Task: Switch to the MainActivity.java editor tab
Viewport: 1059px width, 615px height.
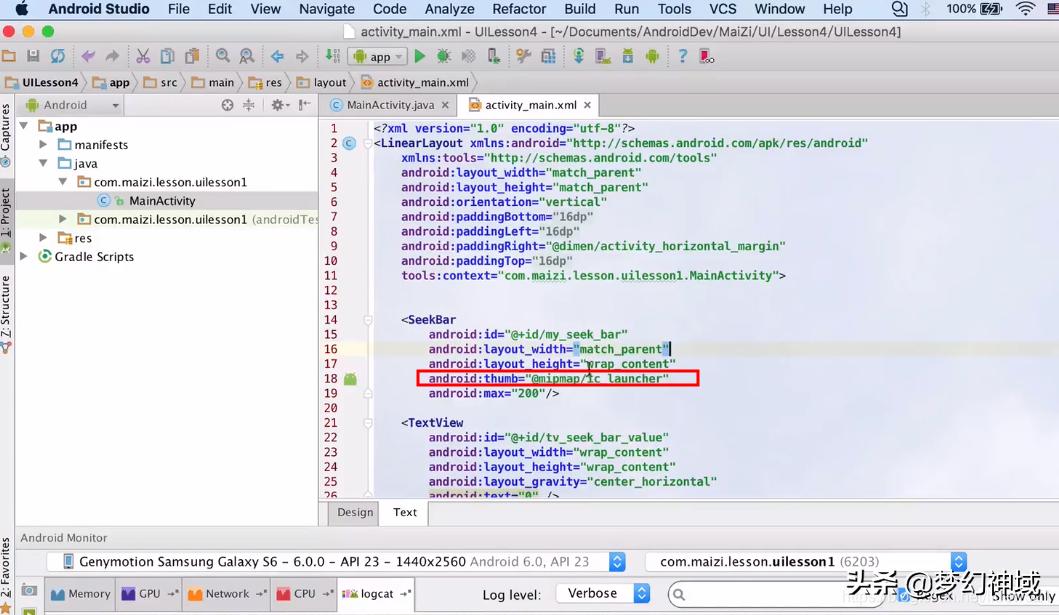Action: pyautogui.click(x=389, y=105)
